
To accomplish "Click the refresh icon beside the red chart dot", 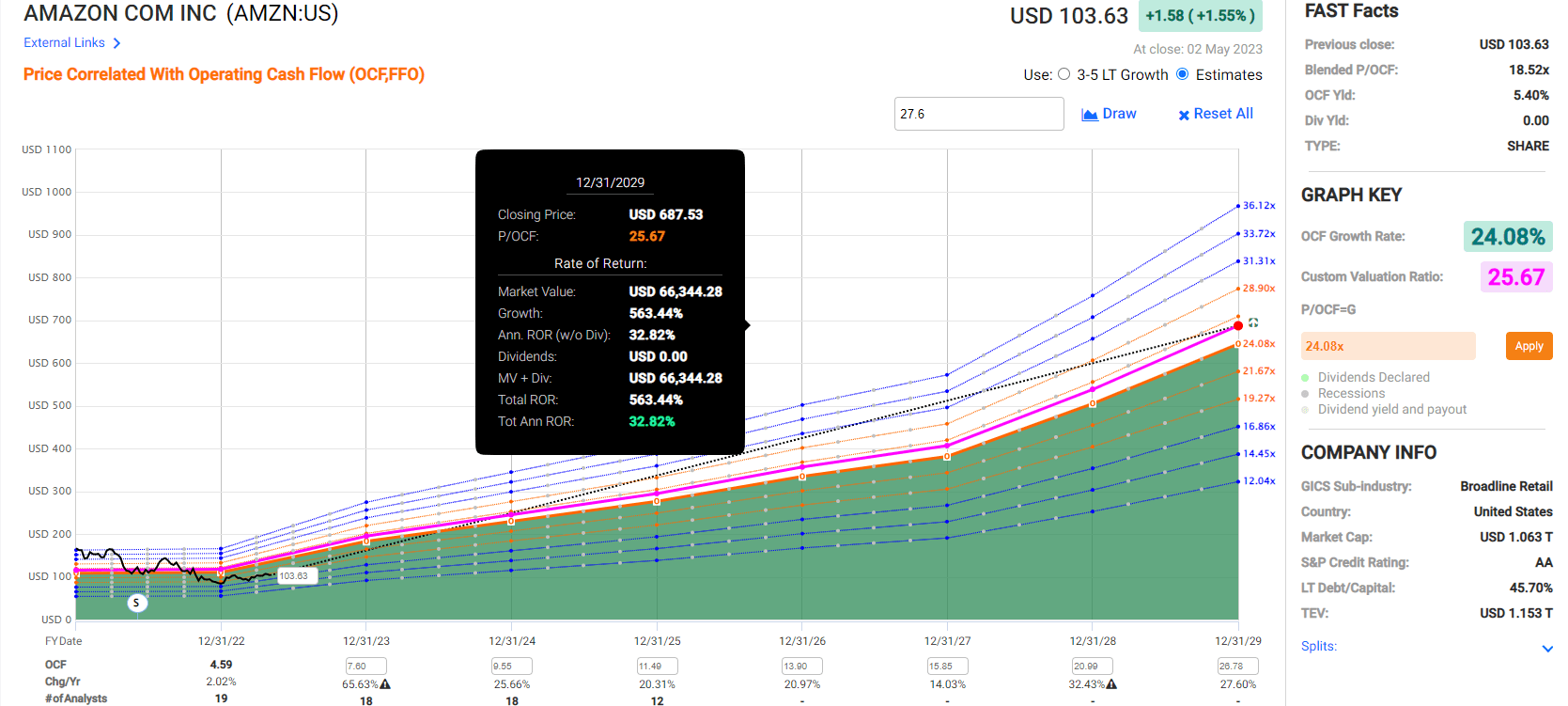I will pyautogui.click(x=1253, y=322).
